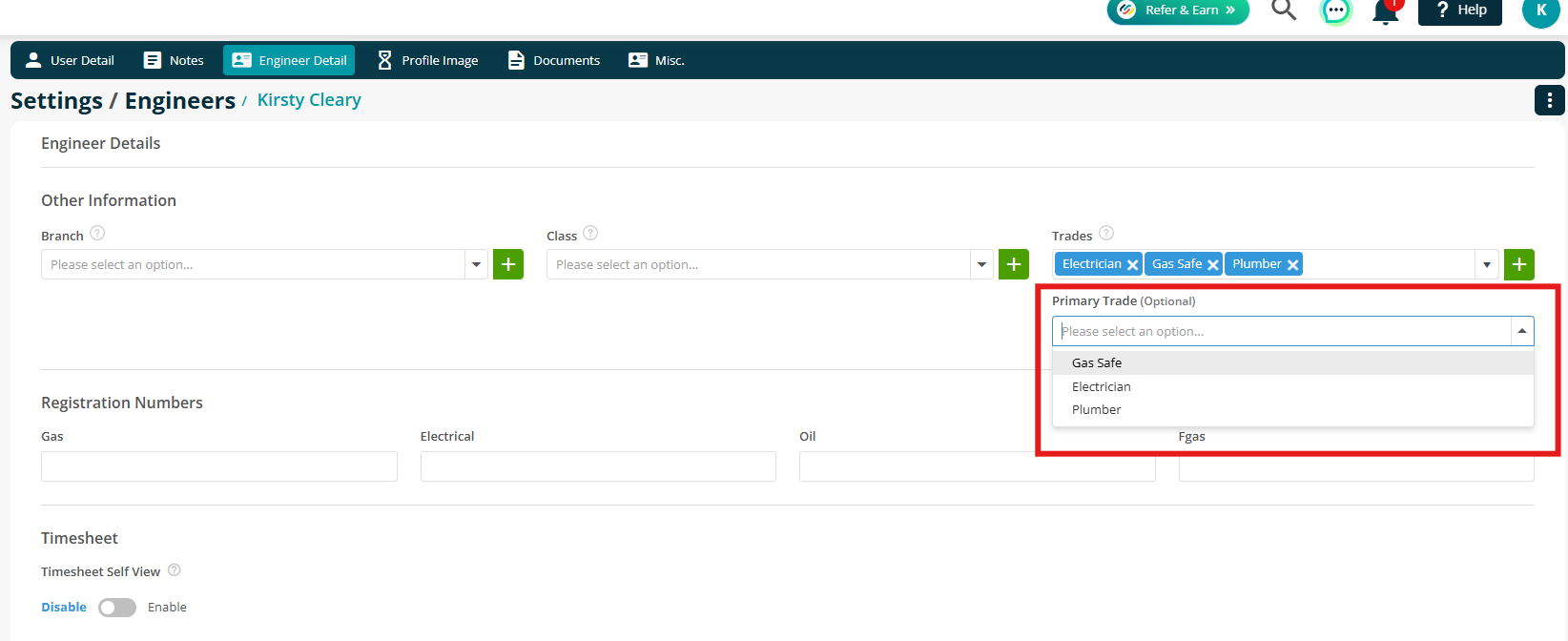Open the search magnifier icon
Screen dimensions: 1568x641
[x=1284, y=10]
